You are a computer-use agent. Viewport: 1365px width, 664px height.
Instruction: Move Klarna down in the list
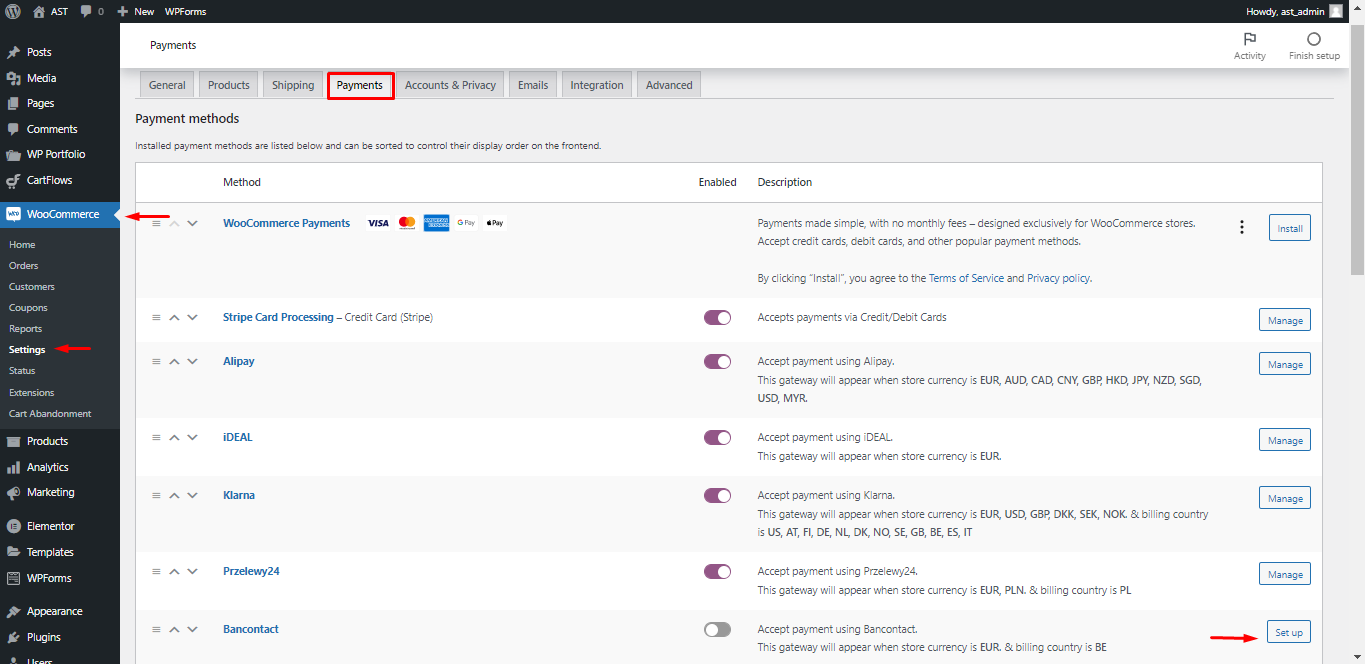coord(193,495)
